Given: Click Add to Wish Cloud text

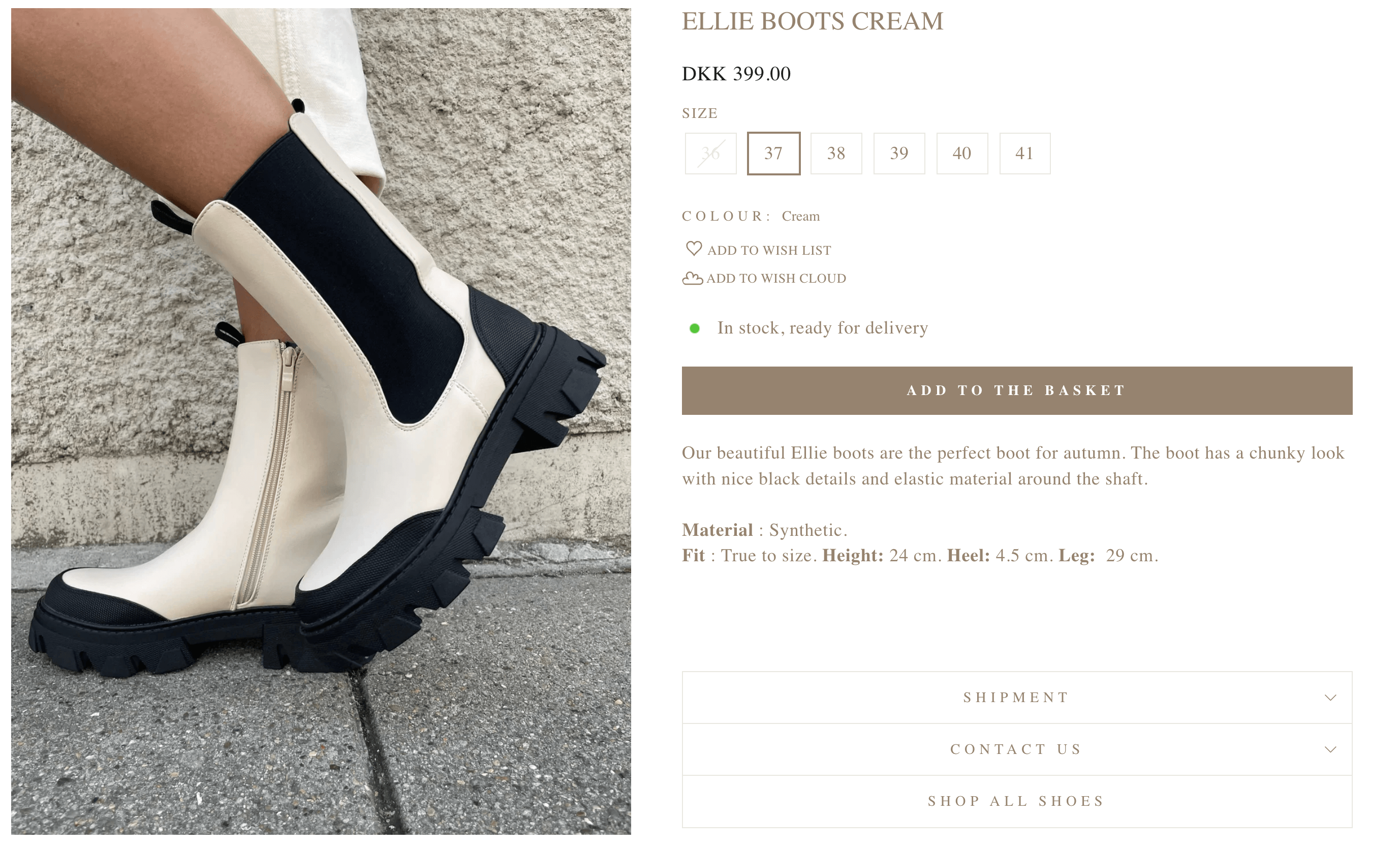Looking at the screenshot, I should point(776,279).
